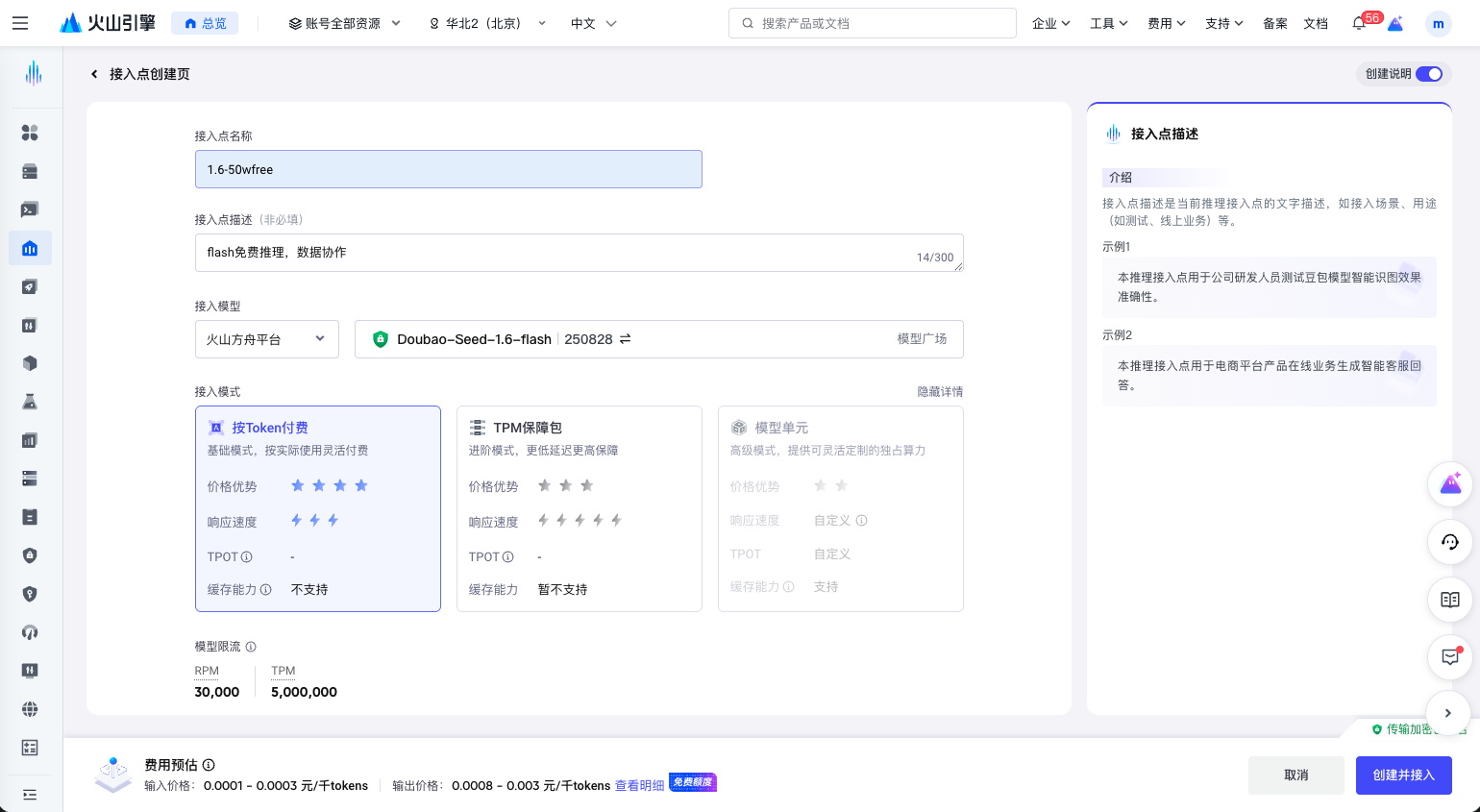
Task: Open the AI assistant floating button
Action: coord(1450,484)
